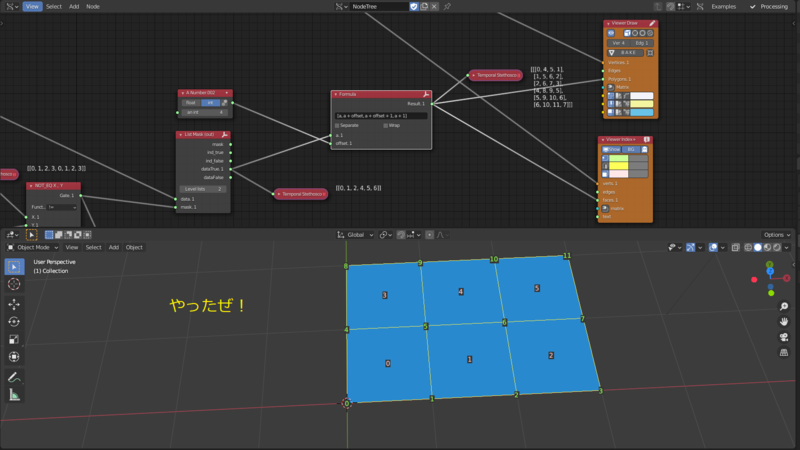The width and height of the screenshot is (800, 450).
Task: Open the Object Mode dropdown
Action: click(33, 247)
